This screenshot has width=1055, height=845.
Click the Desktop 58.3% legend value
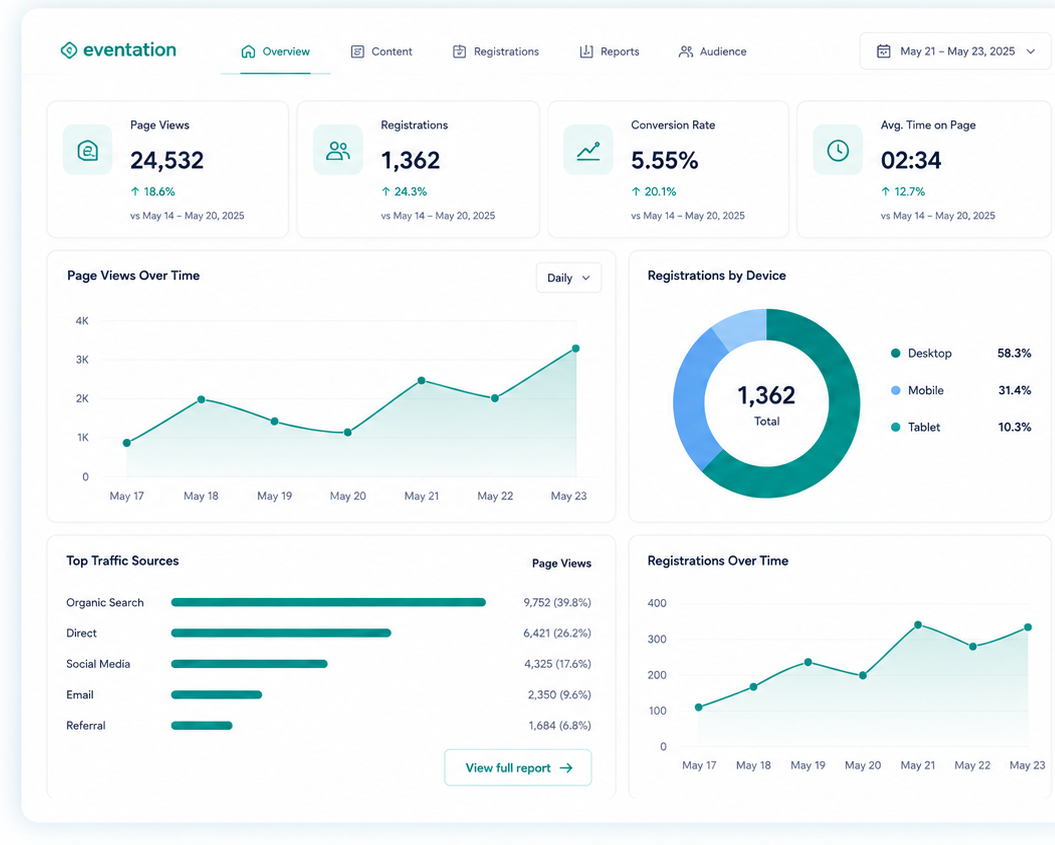(1014, 353)
